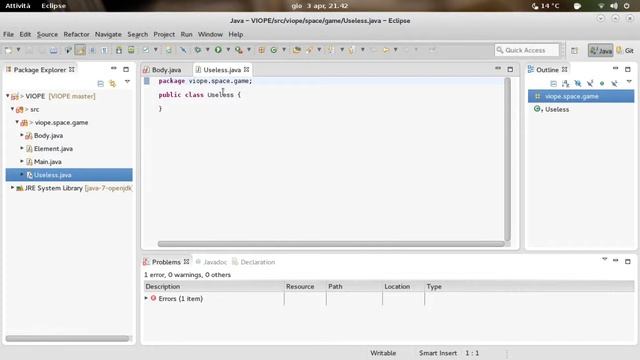Screen dimensions: 640x360
Task: Click the New Java Package icon
Action: 261,50
